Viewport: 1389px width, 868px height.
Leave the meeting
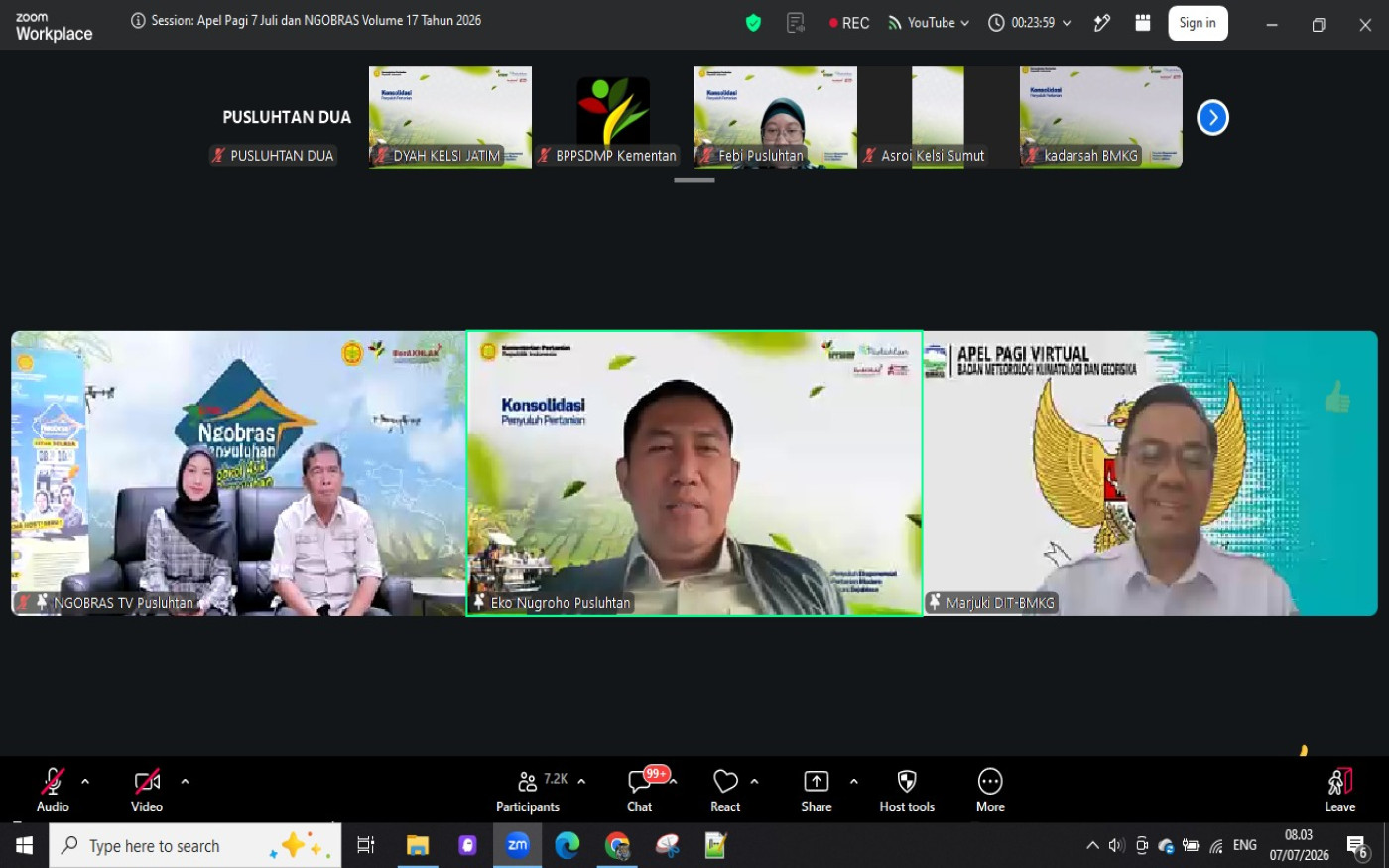pos(1340,791)
